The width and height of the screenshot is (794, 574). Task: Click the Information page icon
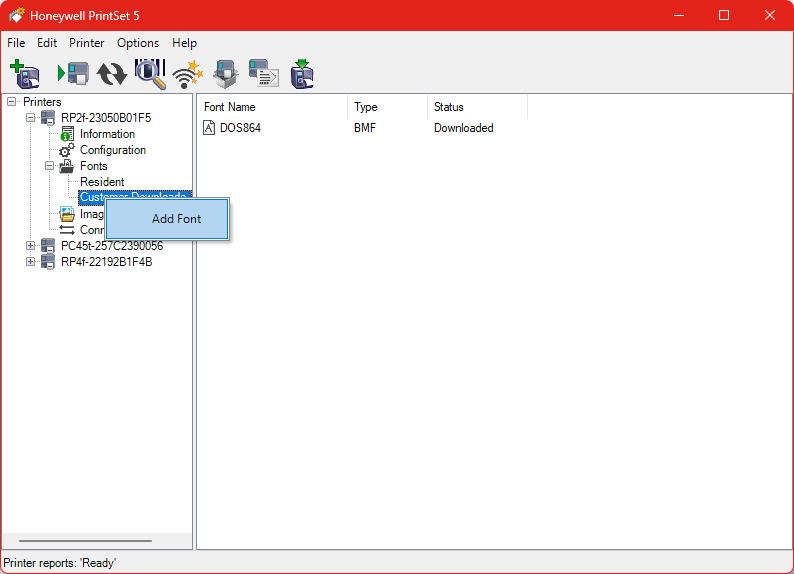(x=67, y=134)
